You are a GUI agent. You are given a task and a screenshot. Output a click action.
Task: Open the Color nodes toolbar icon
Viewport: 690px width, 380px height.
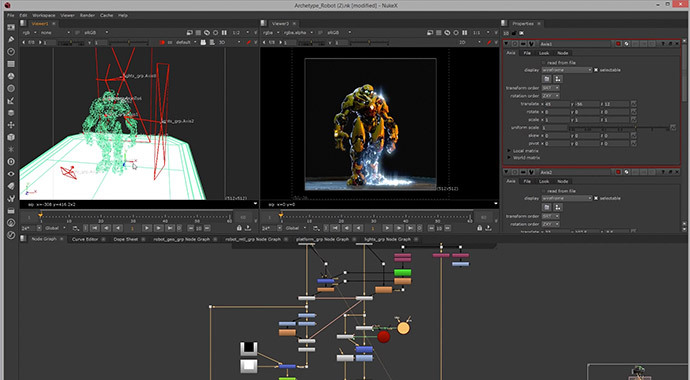(11, 76)
